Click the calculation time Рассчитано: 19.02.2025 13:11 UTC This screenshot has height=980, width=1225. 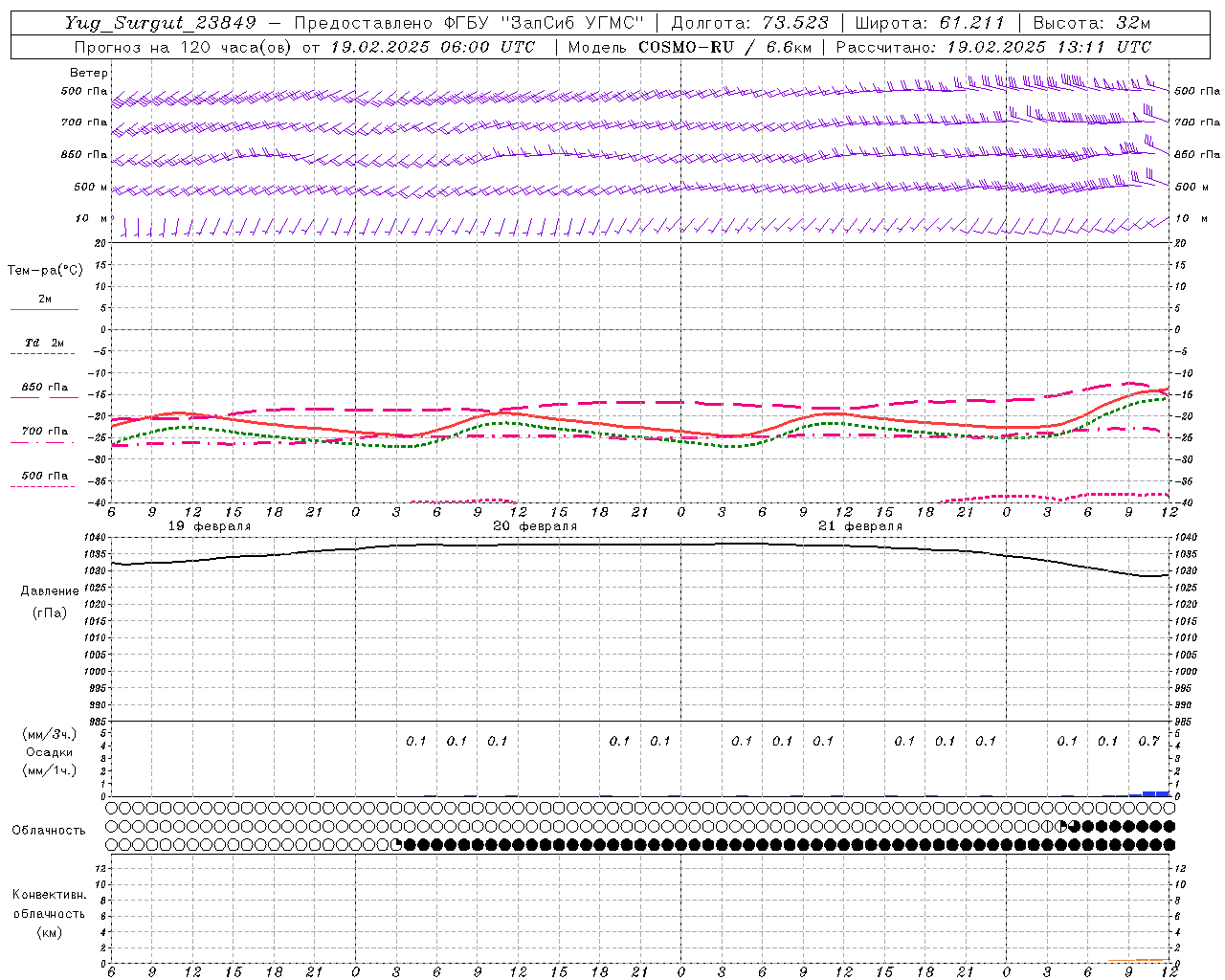point(993,47)
